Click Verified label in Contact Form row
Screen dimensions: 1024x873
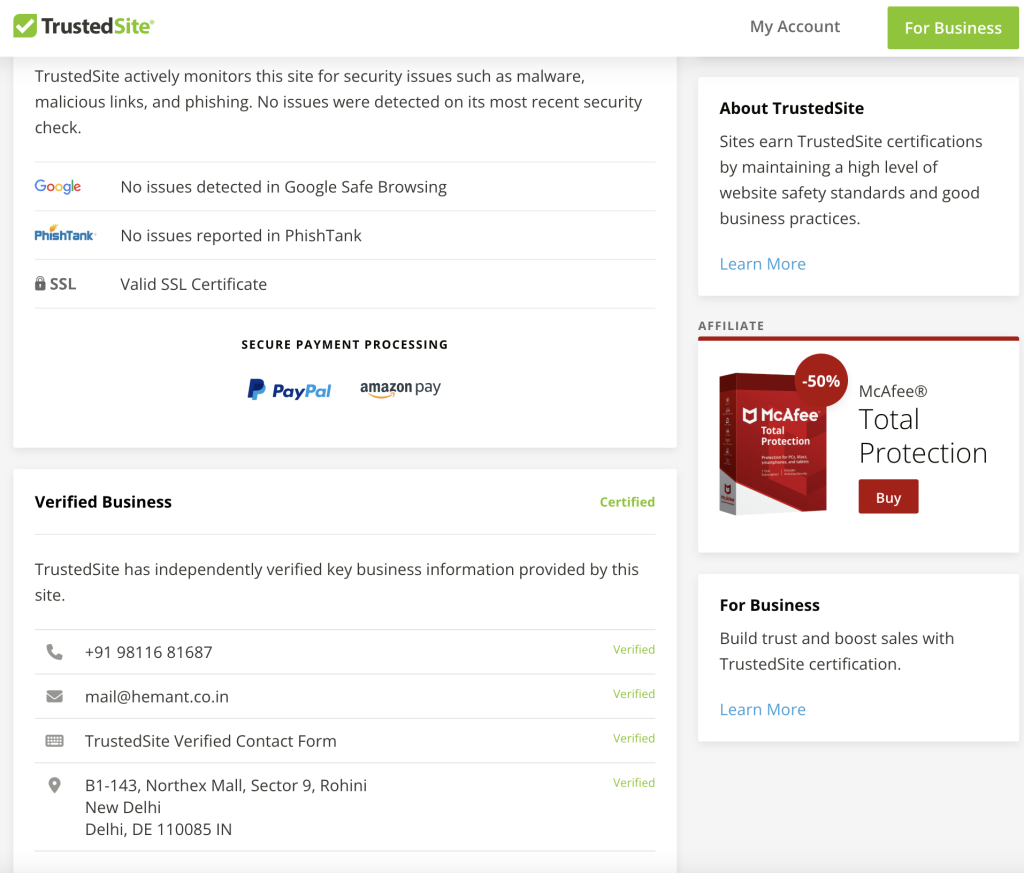point(633,738)
